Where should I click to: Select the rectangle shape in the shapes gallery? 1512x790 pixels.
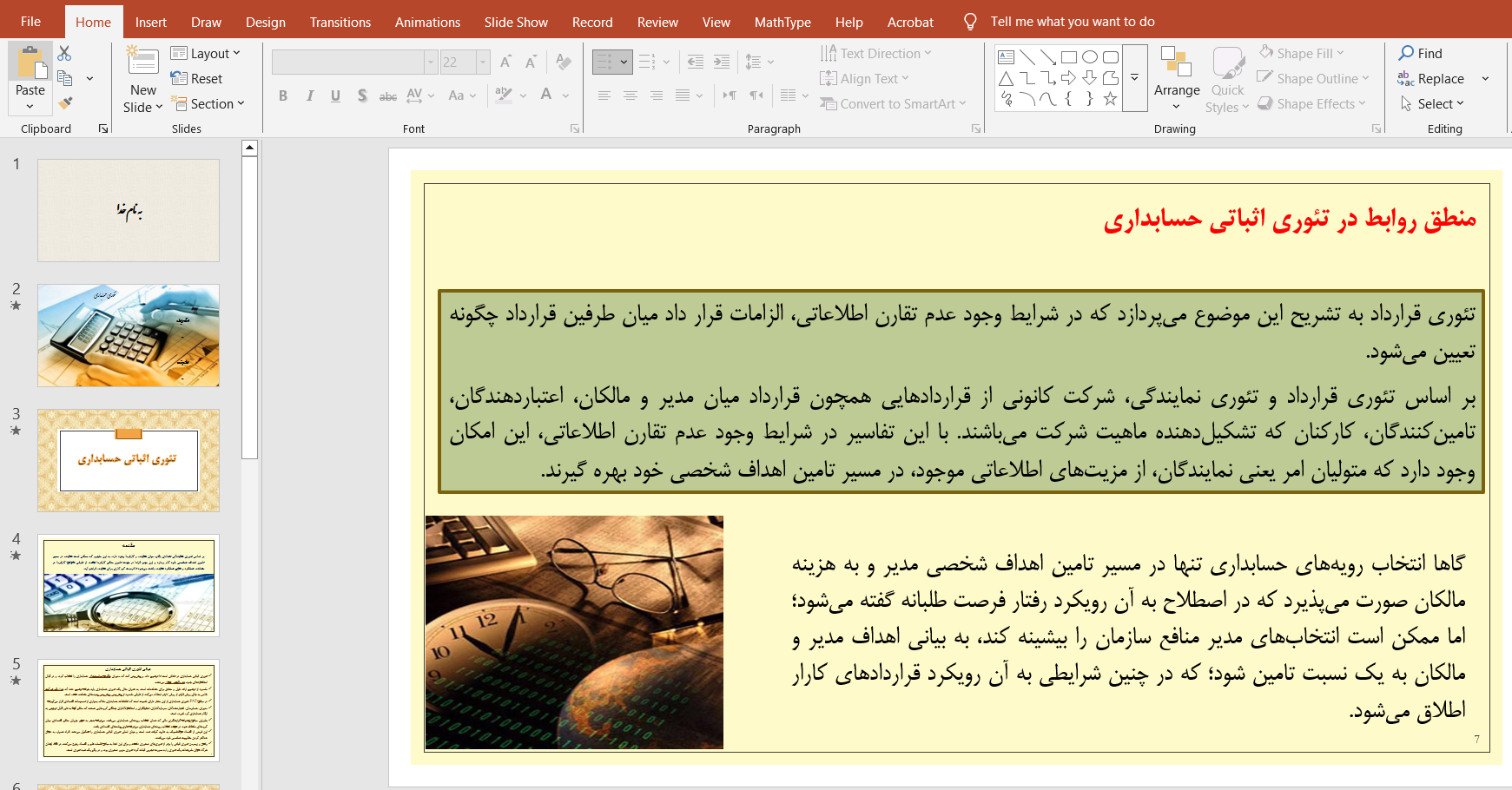pos(1069,57)
